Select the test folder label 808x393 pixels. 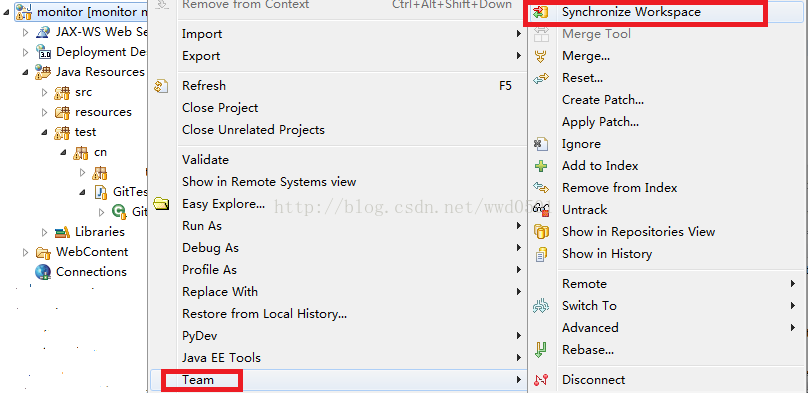tap(86, 132)
